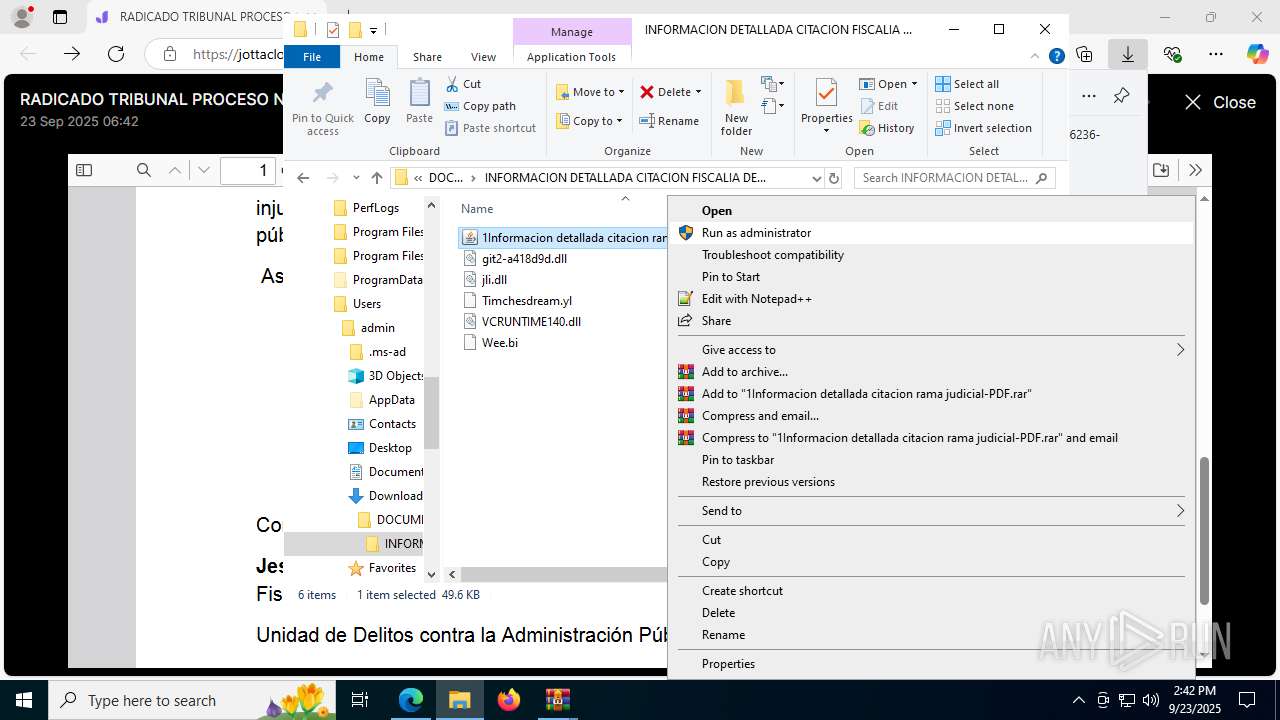Switch to the Share ribbon tab
The width and height of the screenshot is (1280, 720).
(x=427, y=57)
